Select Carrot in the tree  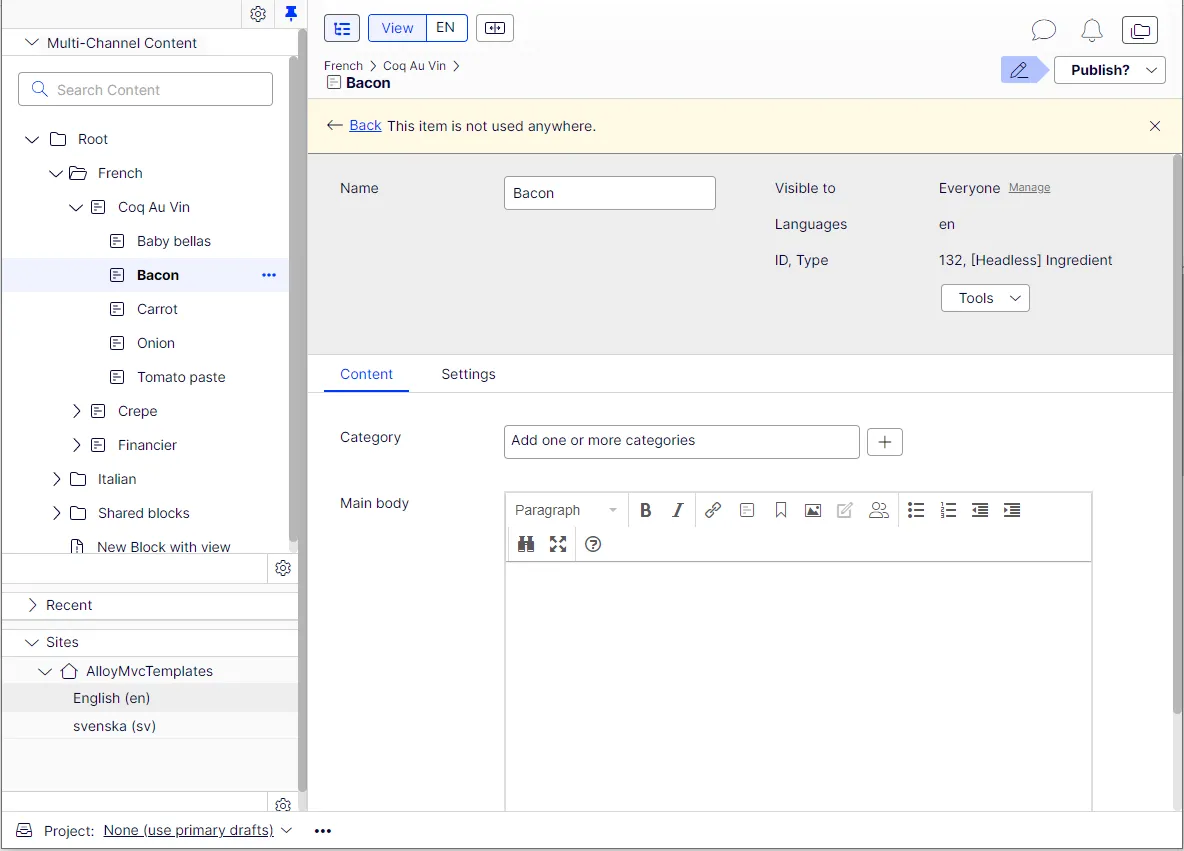click(x=157, y=309)
